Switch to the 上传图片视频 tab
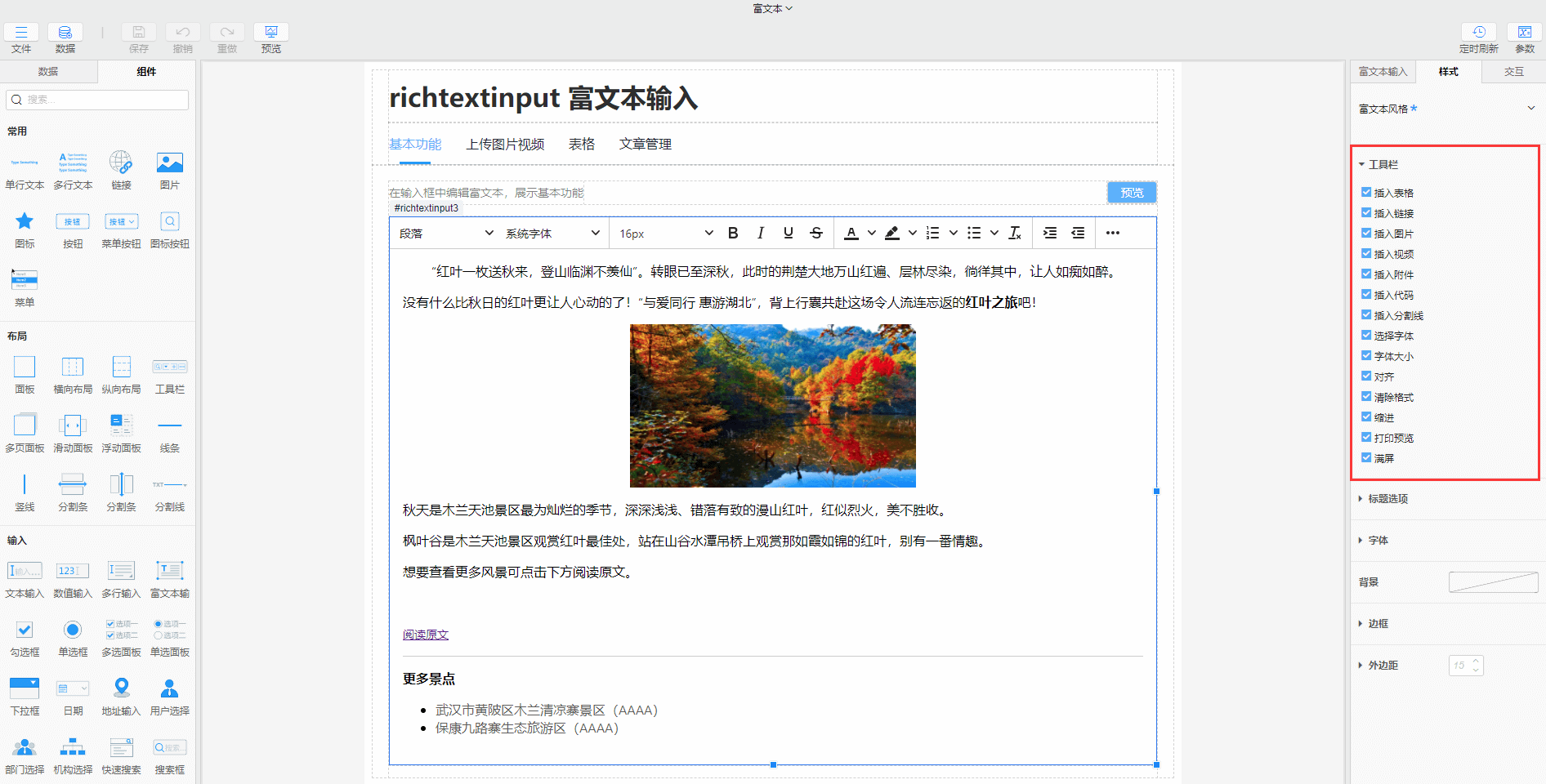Viewport: 1546px width, 784px height. coord(506,144)
